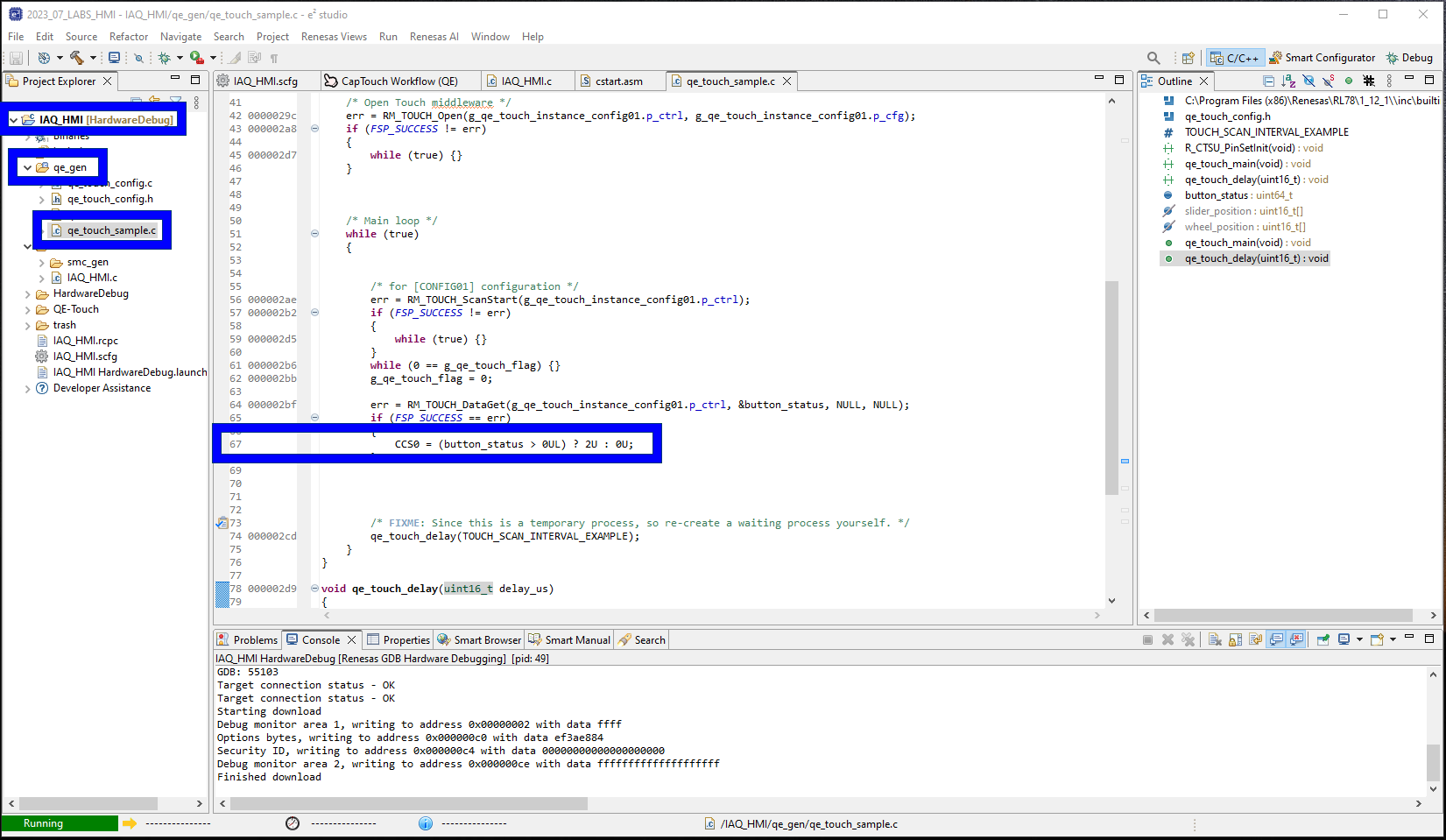The image size is (1446, 840).
Task: Toggle alphabetical sort in Outline
Action: pos(1288,81)
